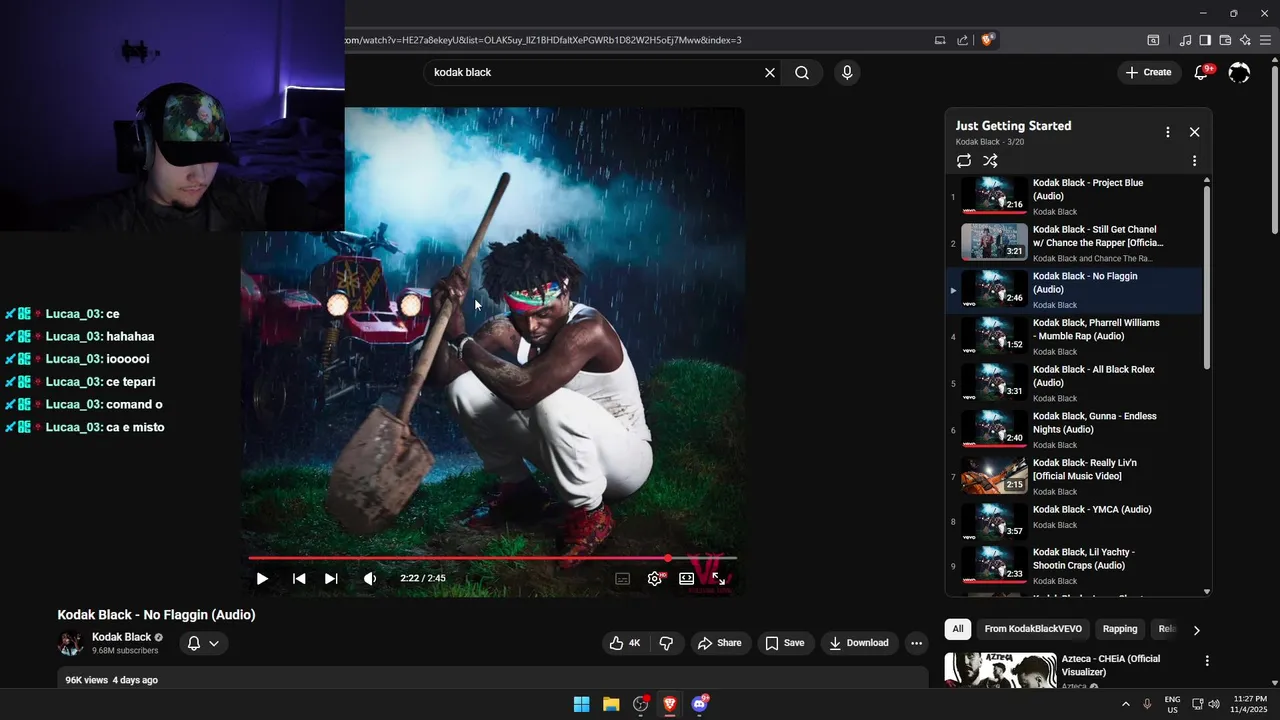The height and width of the screenshot is (720, 1280).
Task: Seek on the red video progress bar
Action: pyautogui.click(x=493, y=558)
